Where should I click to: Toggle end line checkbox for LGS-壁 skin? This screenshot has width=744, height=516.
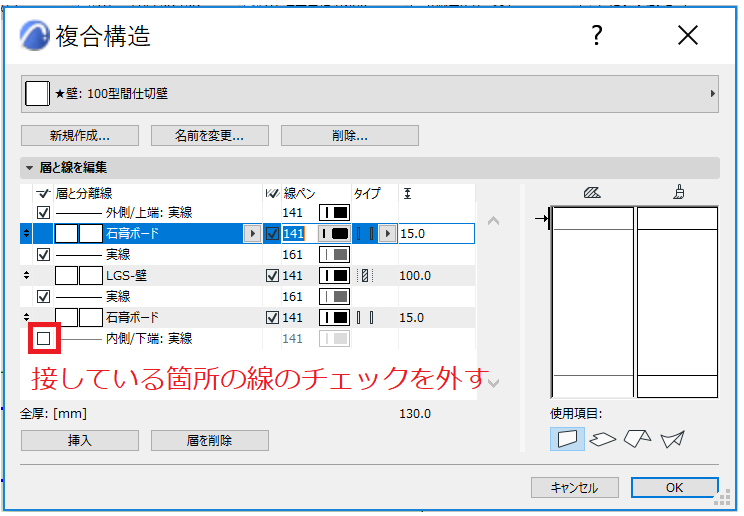tap(272, 275)
